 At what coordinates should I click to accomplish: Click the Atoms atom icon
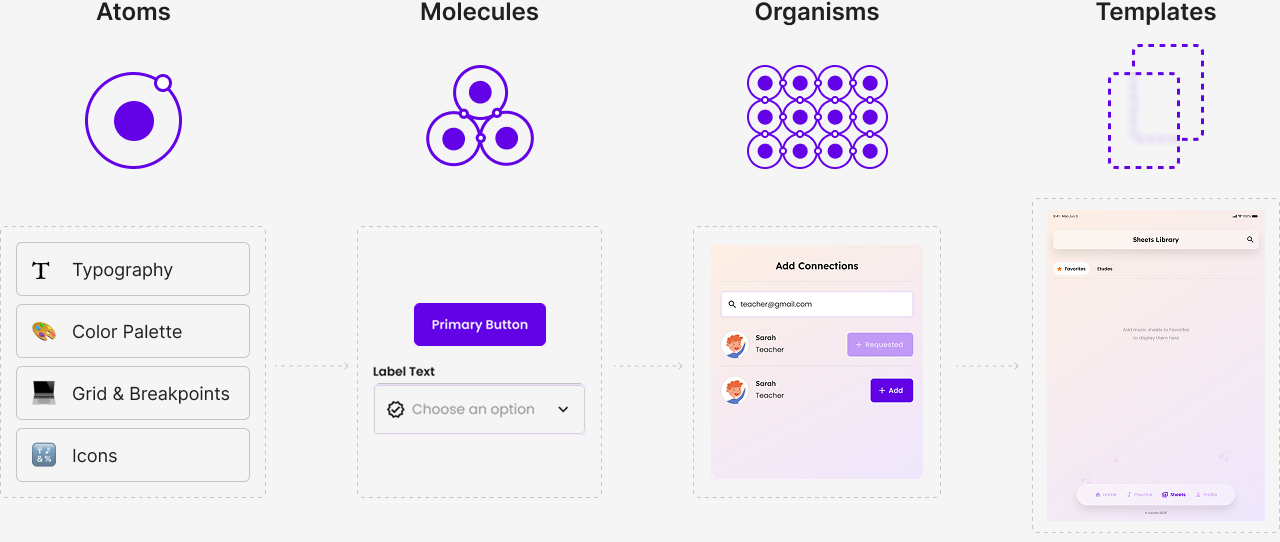tap(133, 121)
